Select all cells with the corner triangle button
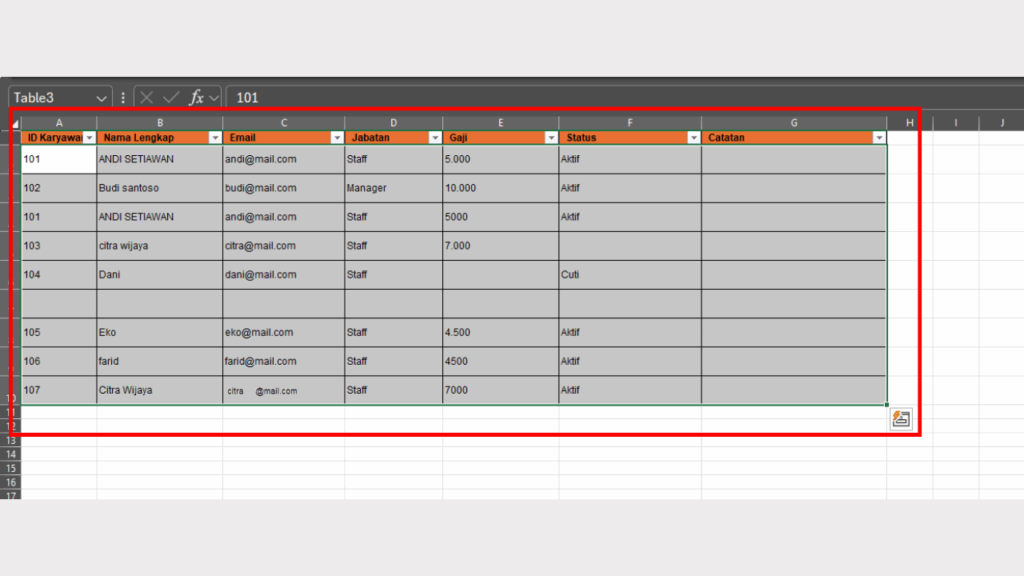This screenshot has width=1024, height=576. (14, 122)
